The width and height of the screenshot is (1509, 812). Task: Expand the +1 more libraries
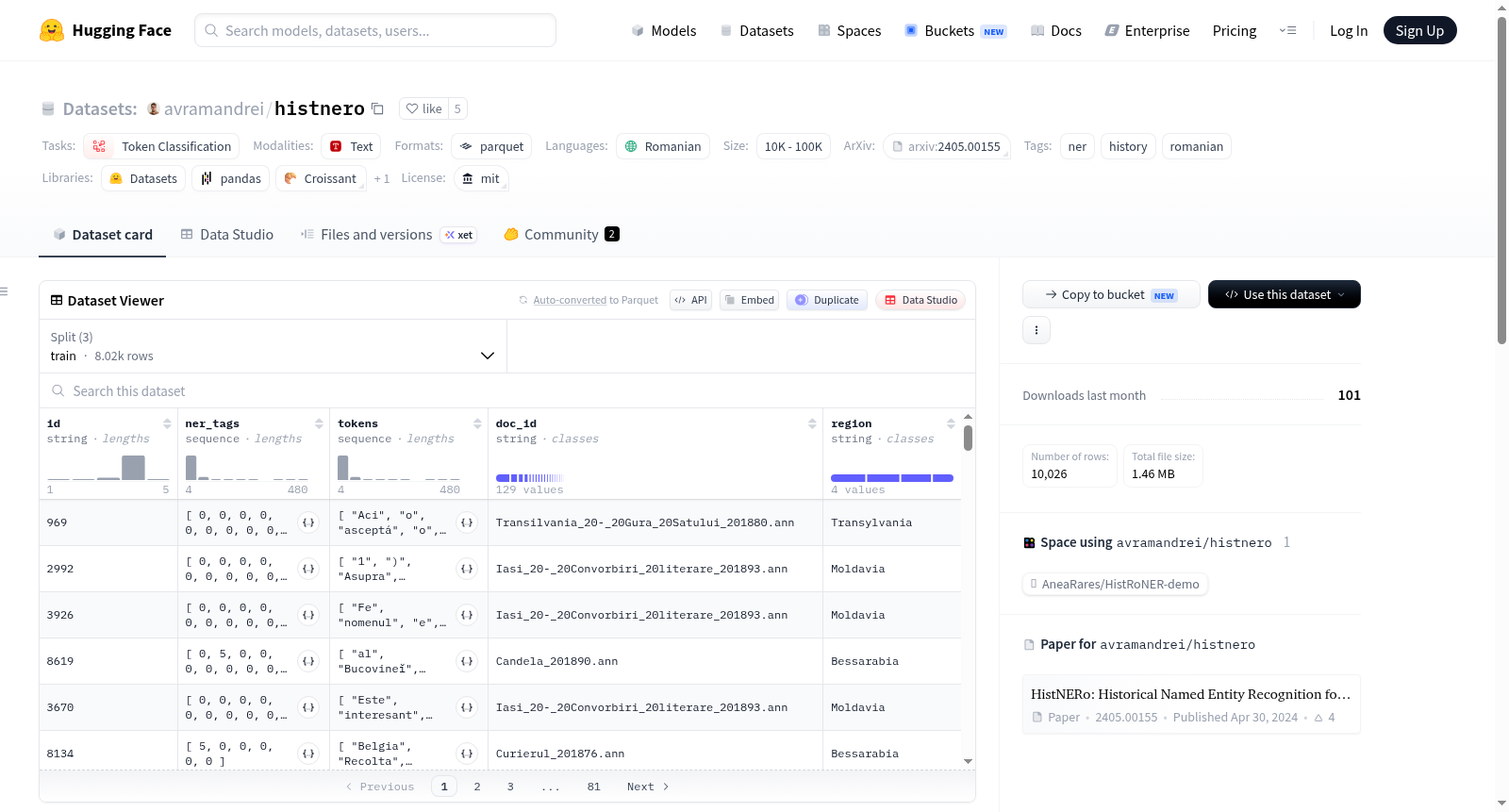(381, 178)
